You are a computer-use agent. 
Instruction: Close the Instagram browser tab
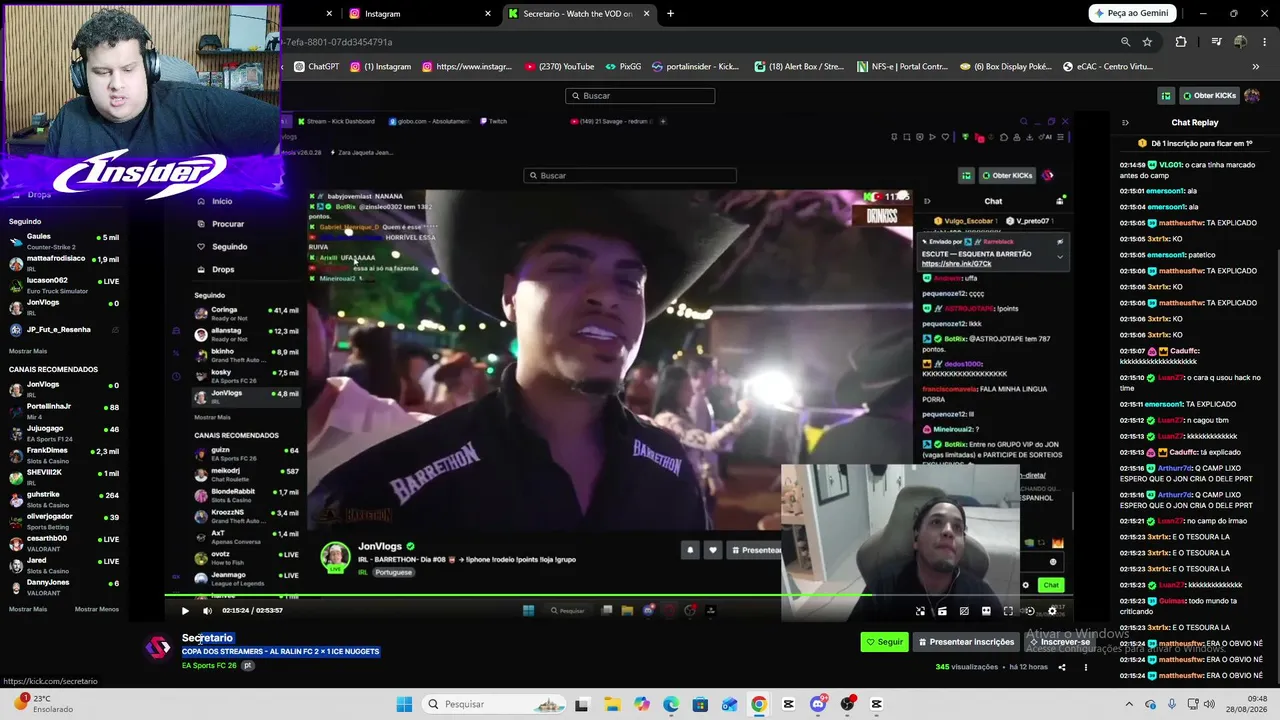(x=488, y=14)
